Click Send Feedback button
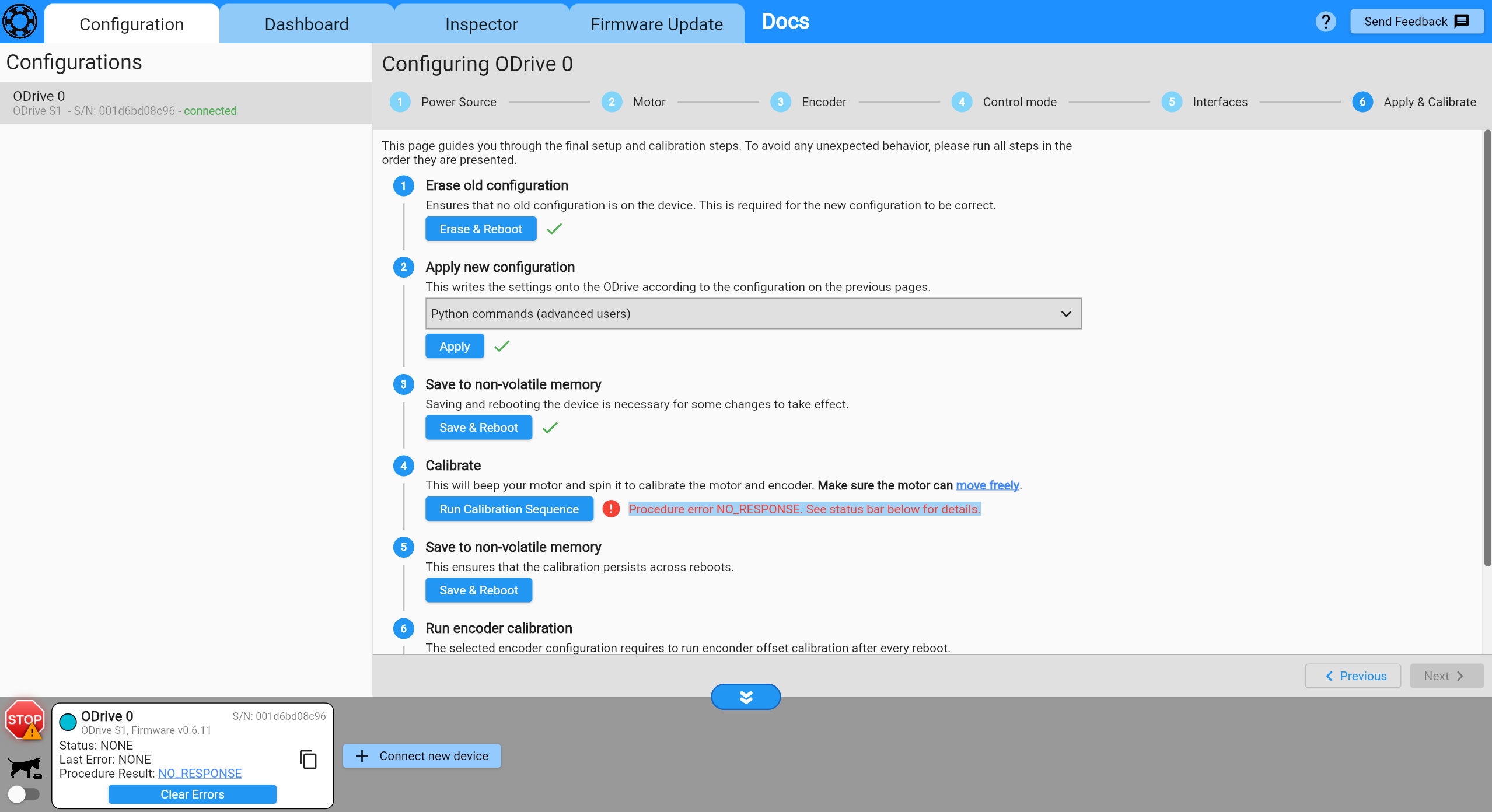This screenshot has width=1492, height=812. coord(1417,22)
